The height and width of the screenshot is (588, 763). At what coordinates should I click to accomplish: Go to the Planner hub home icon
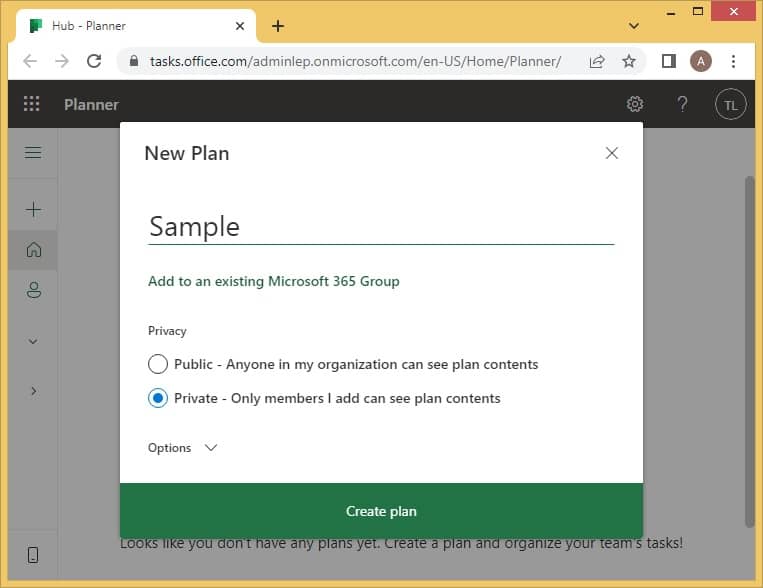click(x=34, y=250)
